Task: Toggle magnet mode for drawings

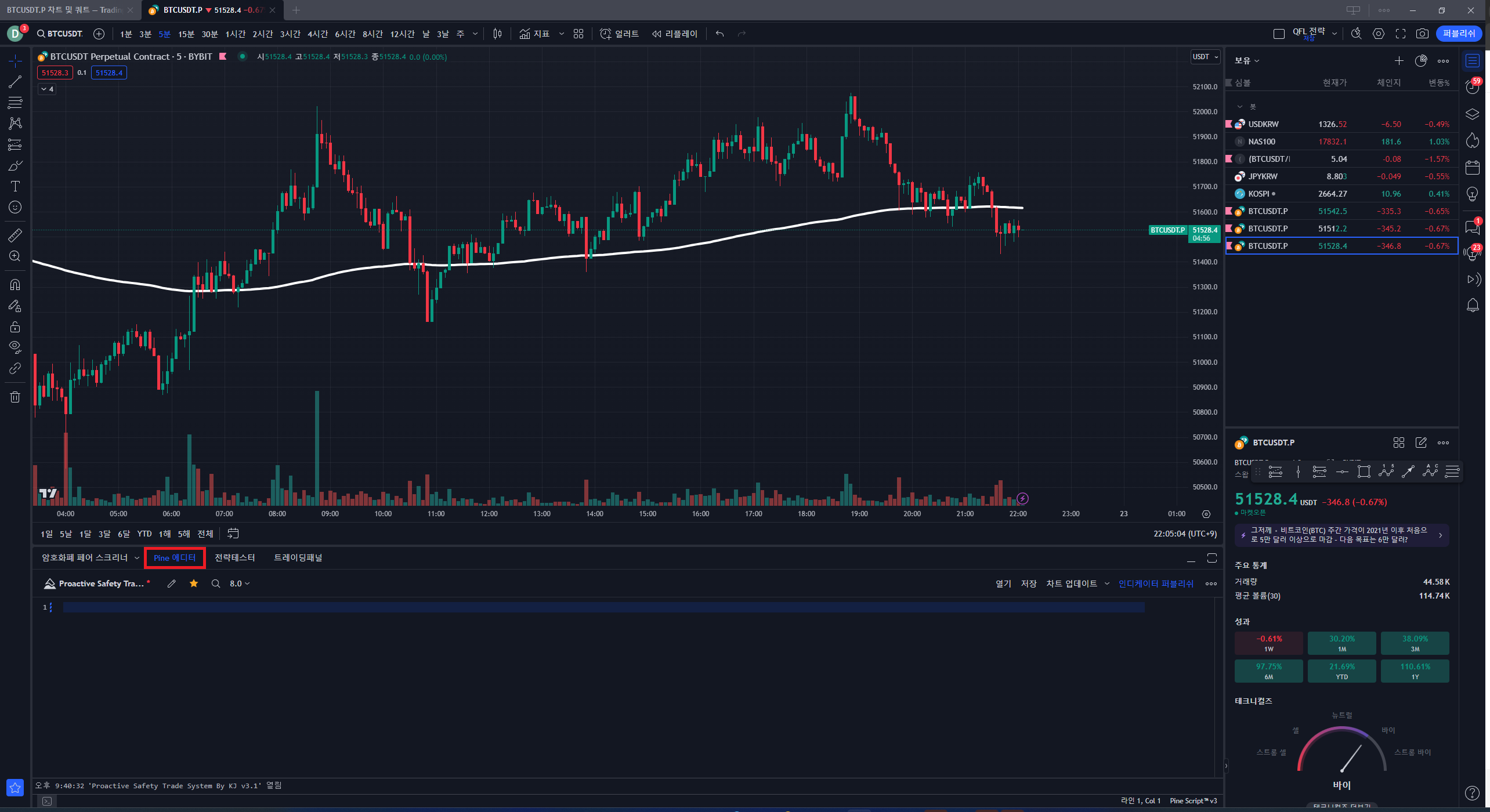Action: pyautogui.click(x=15, y=285)
